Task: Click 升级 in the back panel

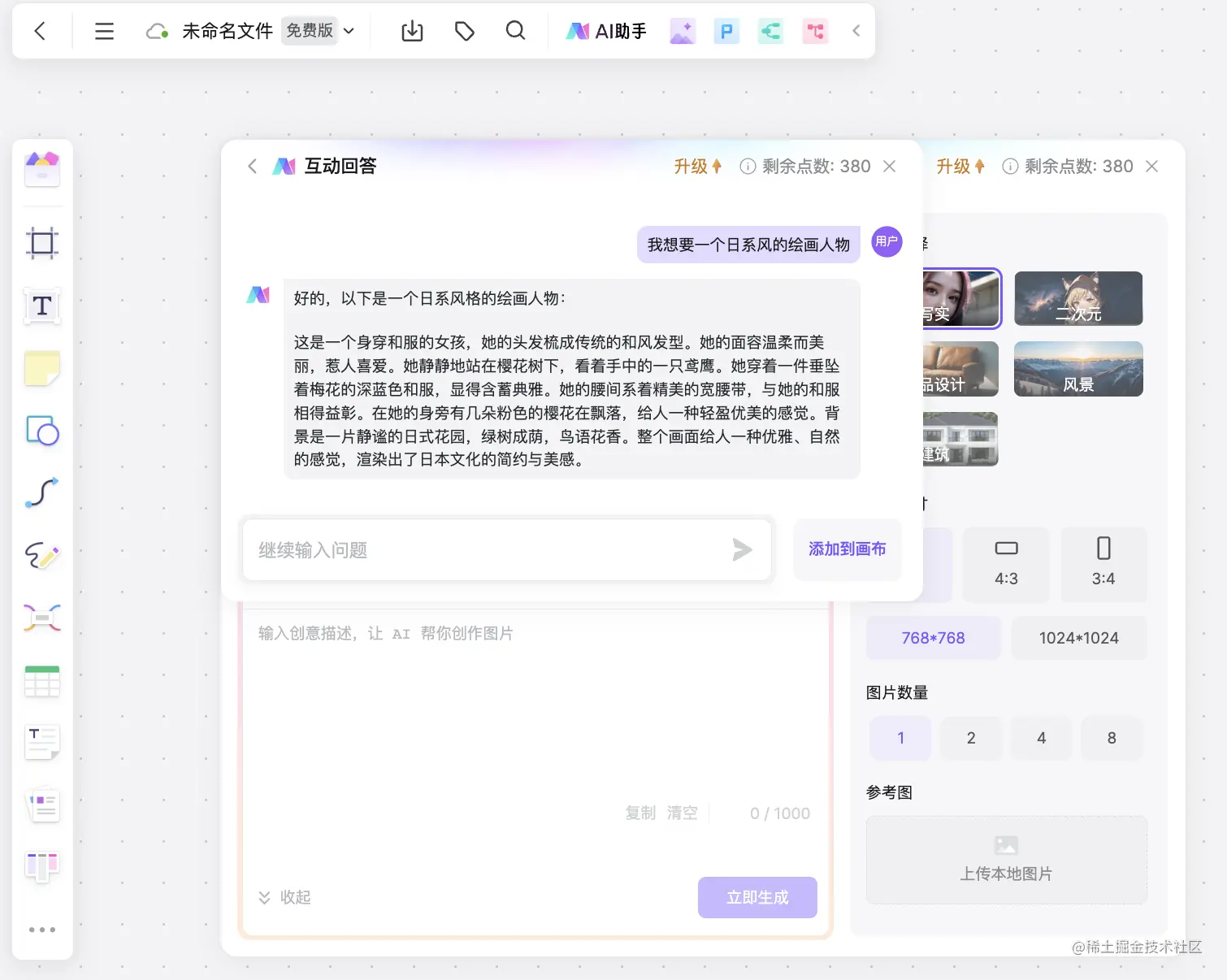Action: click(960, 167)
